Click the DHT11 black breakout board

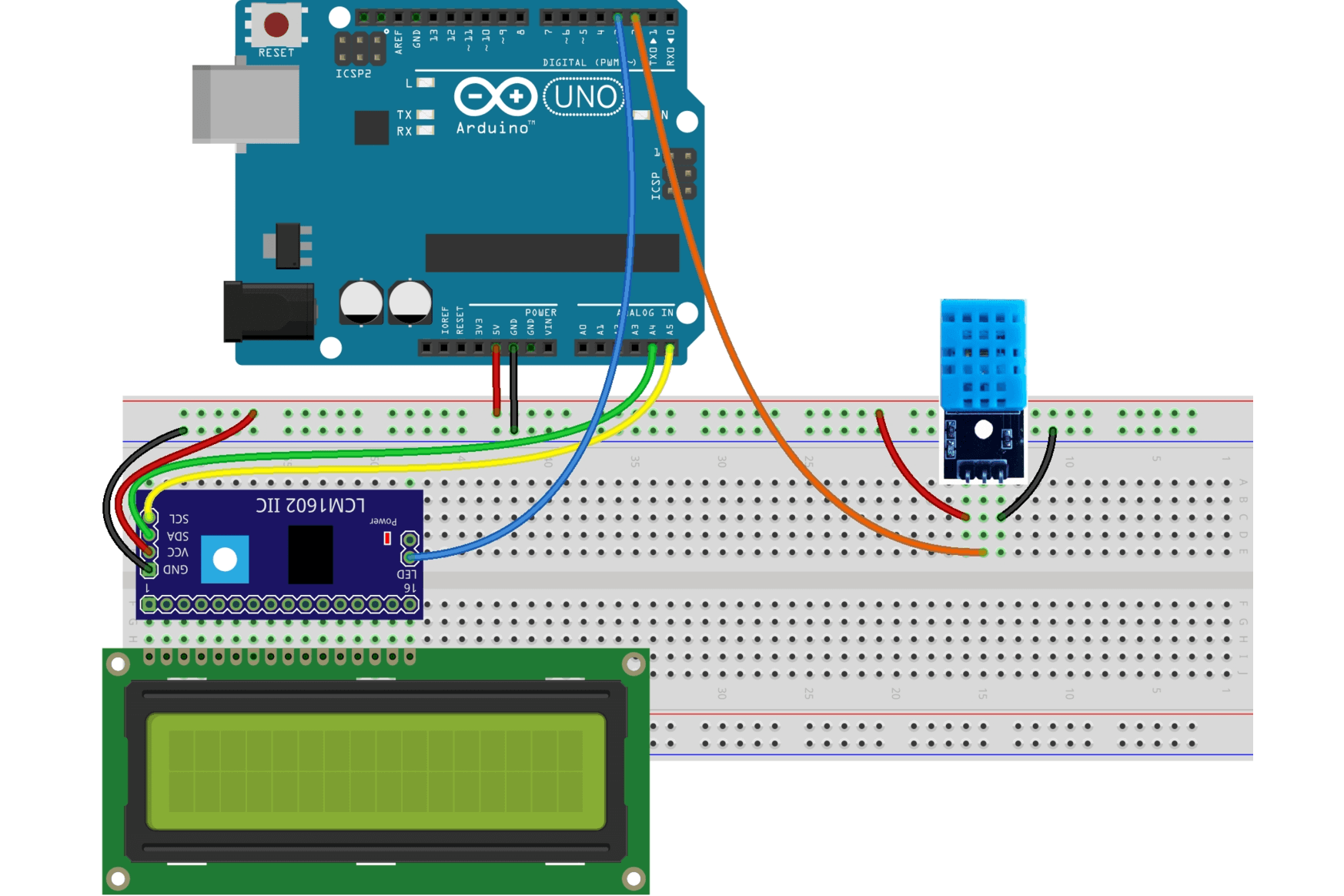click(x=984, y=444)
